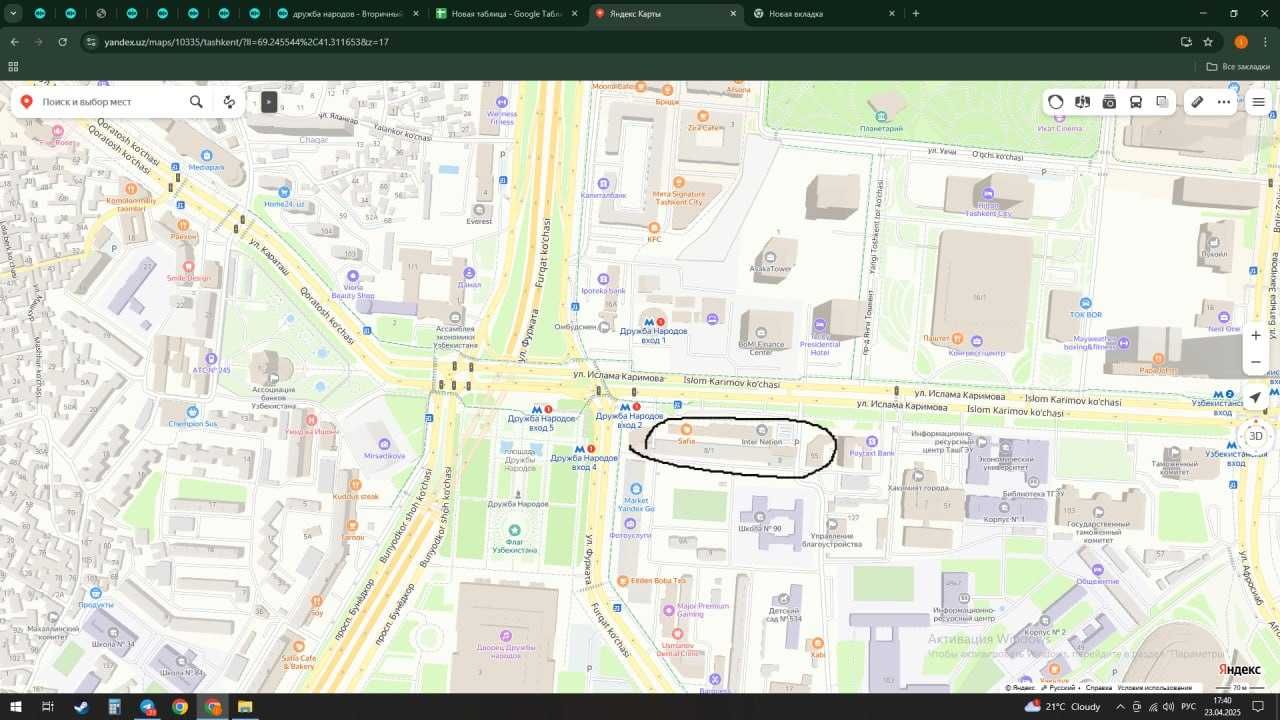Viewport: 1280px width, 720px height.
Task: Click the Inter Nation marker
Action: coord(762,430)
